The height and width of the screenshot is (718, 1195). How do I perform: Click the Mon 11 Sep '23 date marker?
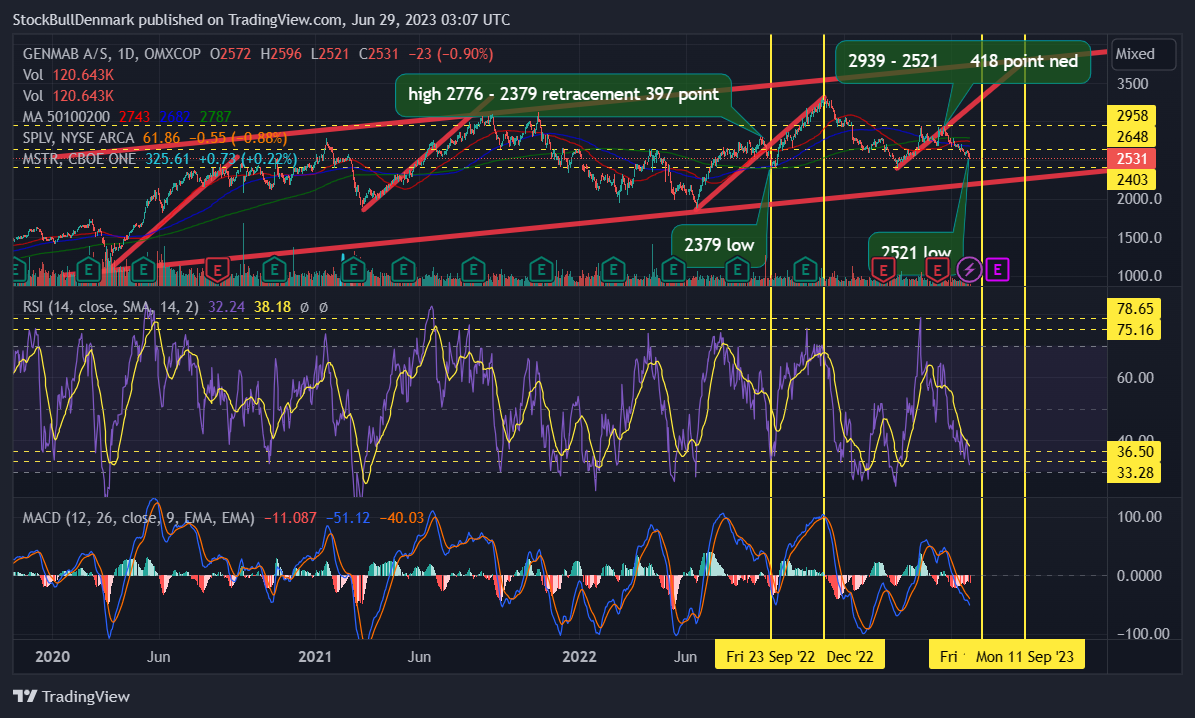pos(1024,656)
